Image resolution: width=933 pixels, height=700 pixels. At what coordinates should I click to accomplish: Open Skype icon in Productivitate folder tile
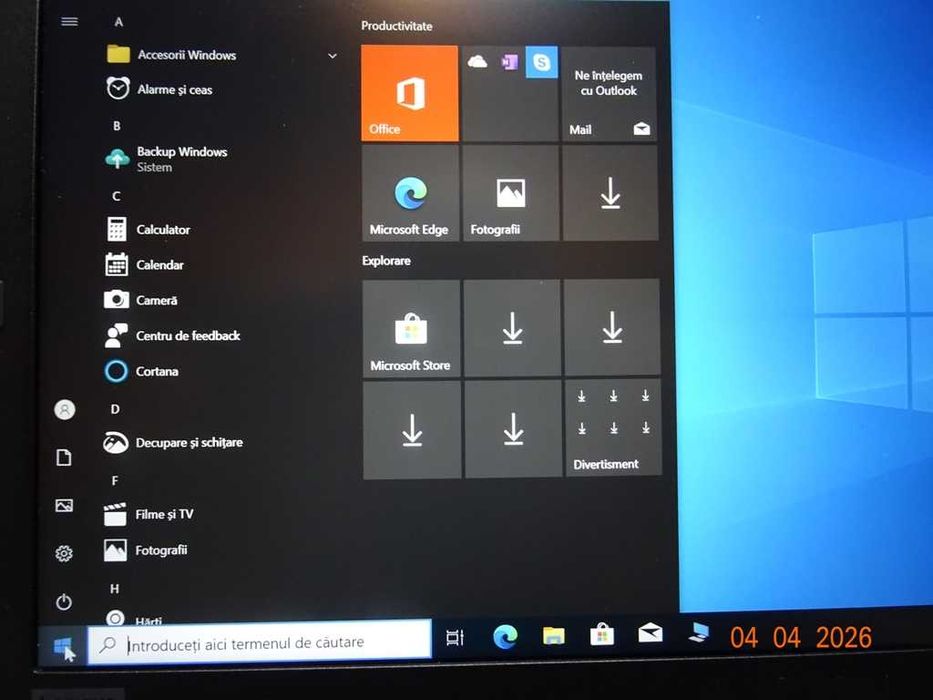point(541,62)
